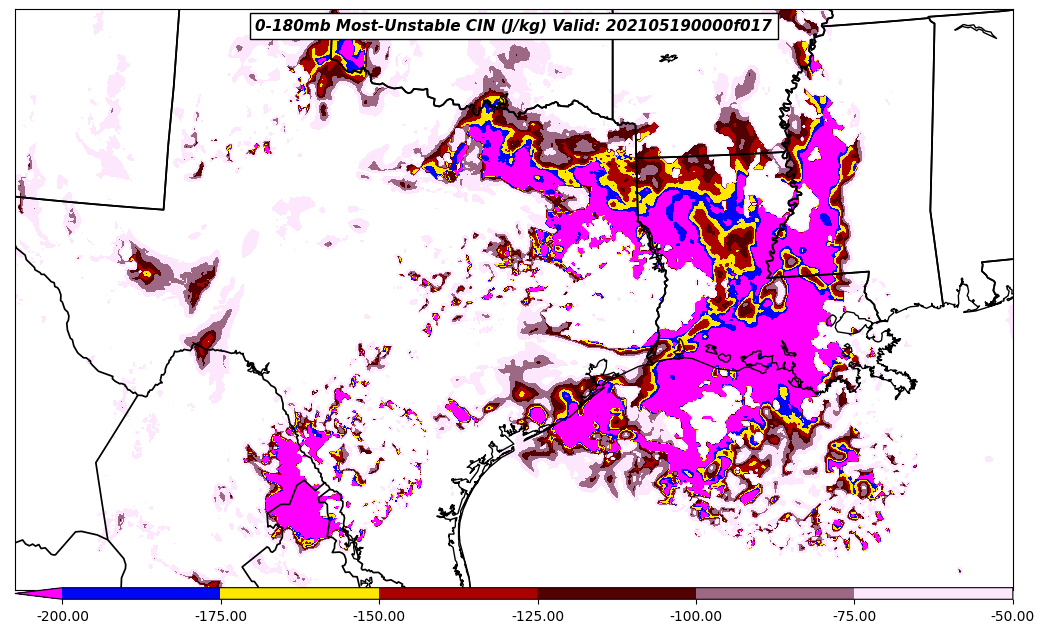The image size is (1044, 633).
Task: Click the -200.00 colorbar tick label
Action: [x=62, y=616]
